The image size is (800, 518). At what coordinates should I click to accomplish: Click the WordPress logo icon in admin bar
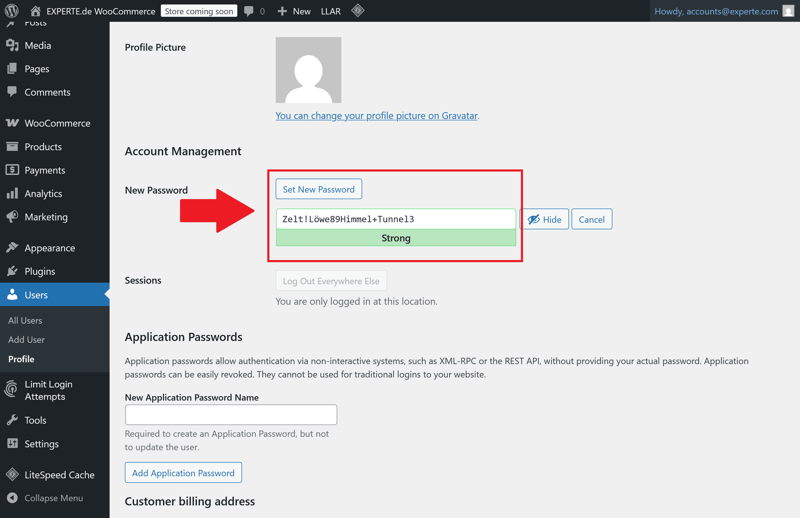click(x=12, y=11)
